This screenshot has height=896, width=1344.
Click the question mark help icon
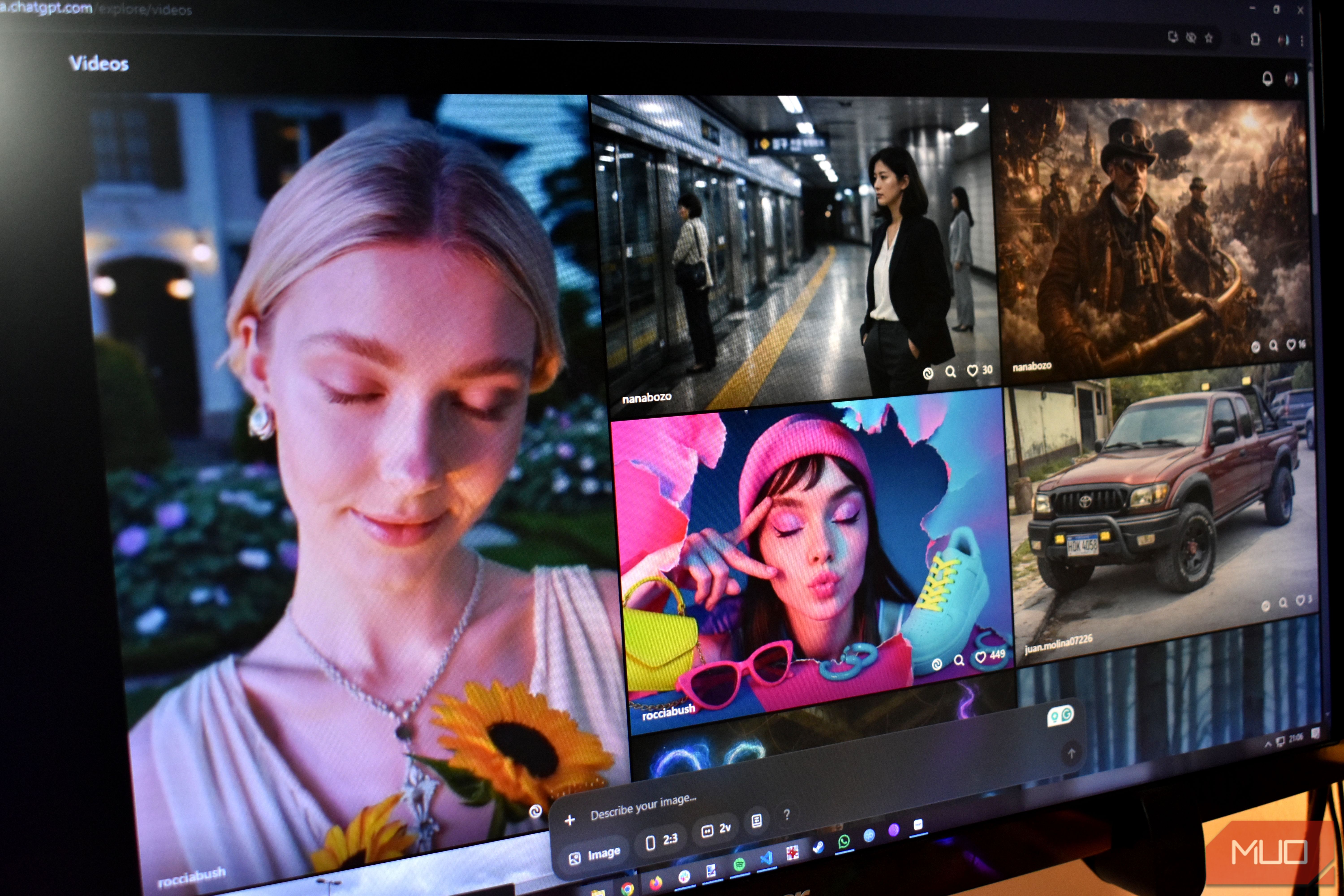tap(787, 814)
